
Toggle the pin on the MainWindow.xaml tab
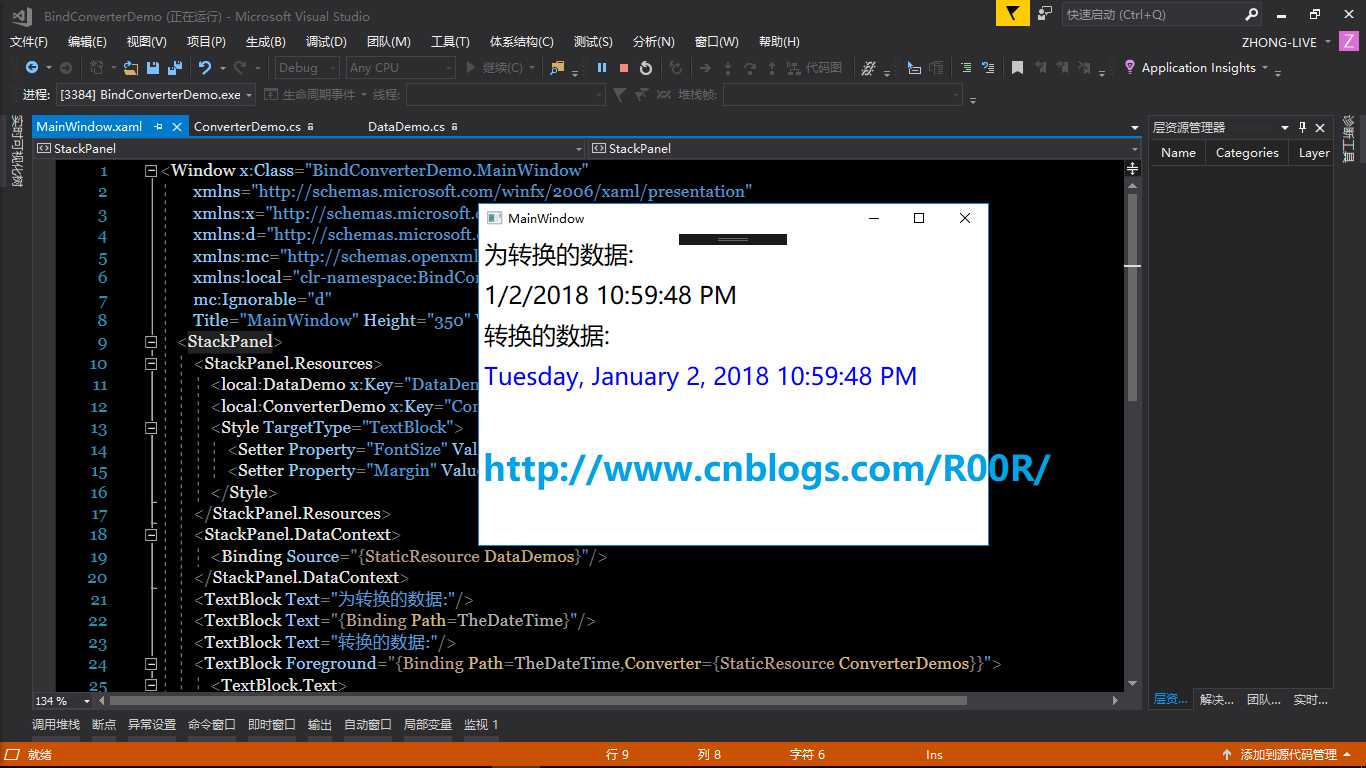(159, 127)
